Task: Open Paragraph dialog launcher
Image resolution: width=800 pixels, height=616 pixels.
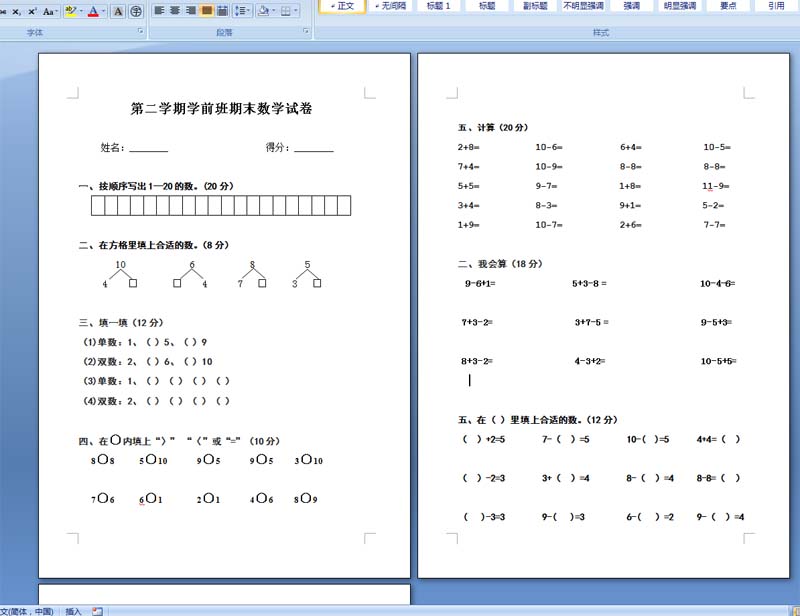Action: [x=306, y=32]
